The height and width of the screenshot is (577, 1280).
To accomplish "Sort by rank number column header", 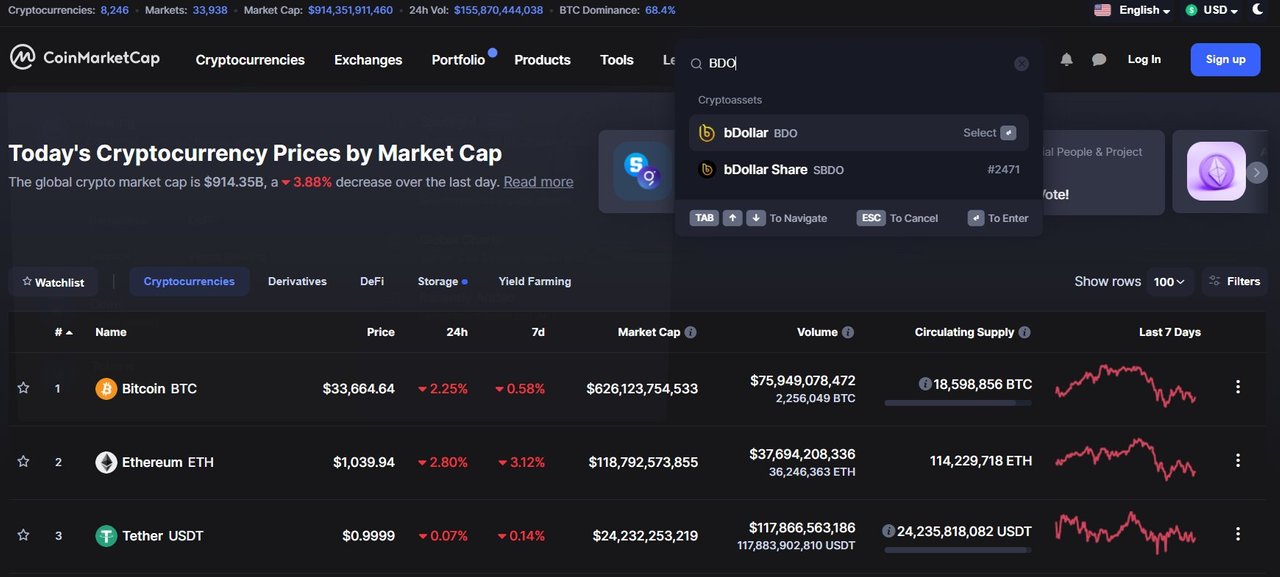I will 64,332.
